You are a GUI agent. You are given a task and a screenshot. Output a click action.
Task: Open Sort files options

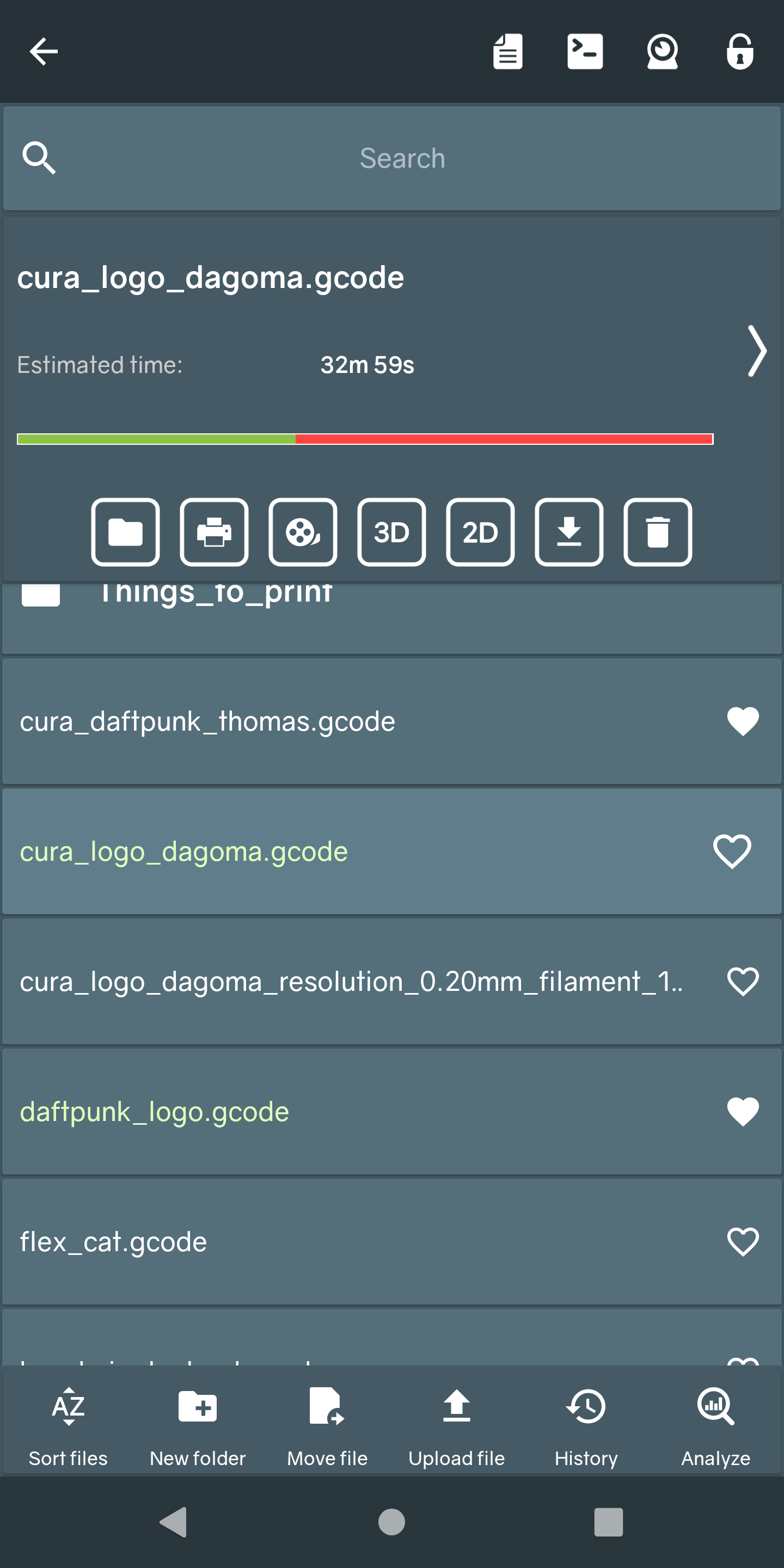click(68, 1424)
